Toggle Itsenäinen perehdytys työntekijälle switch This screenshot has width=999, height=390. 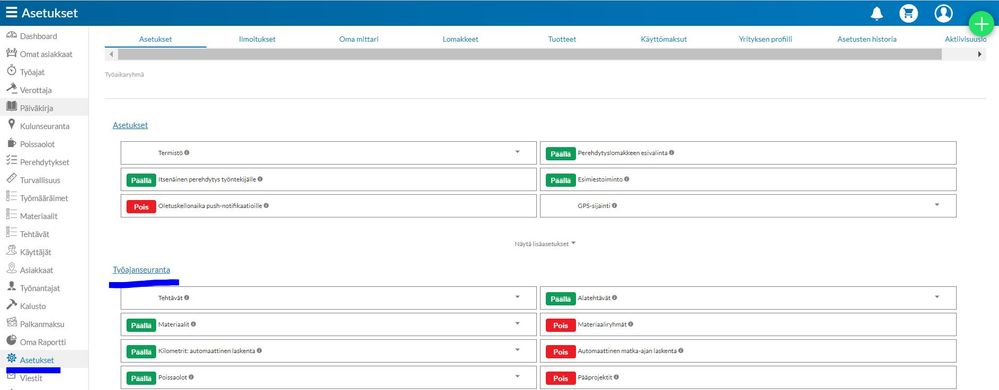click(141, 180)
